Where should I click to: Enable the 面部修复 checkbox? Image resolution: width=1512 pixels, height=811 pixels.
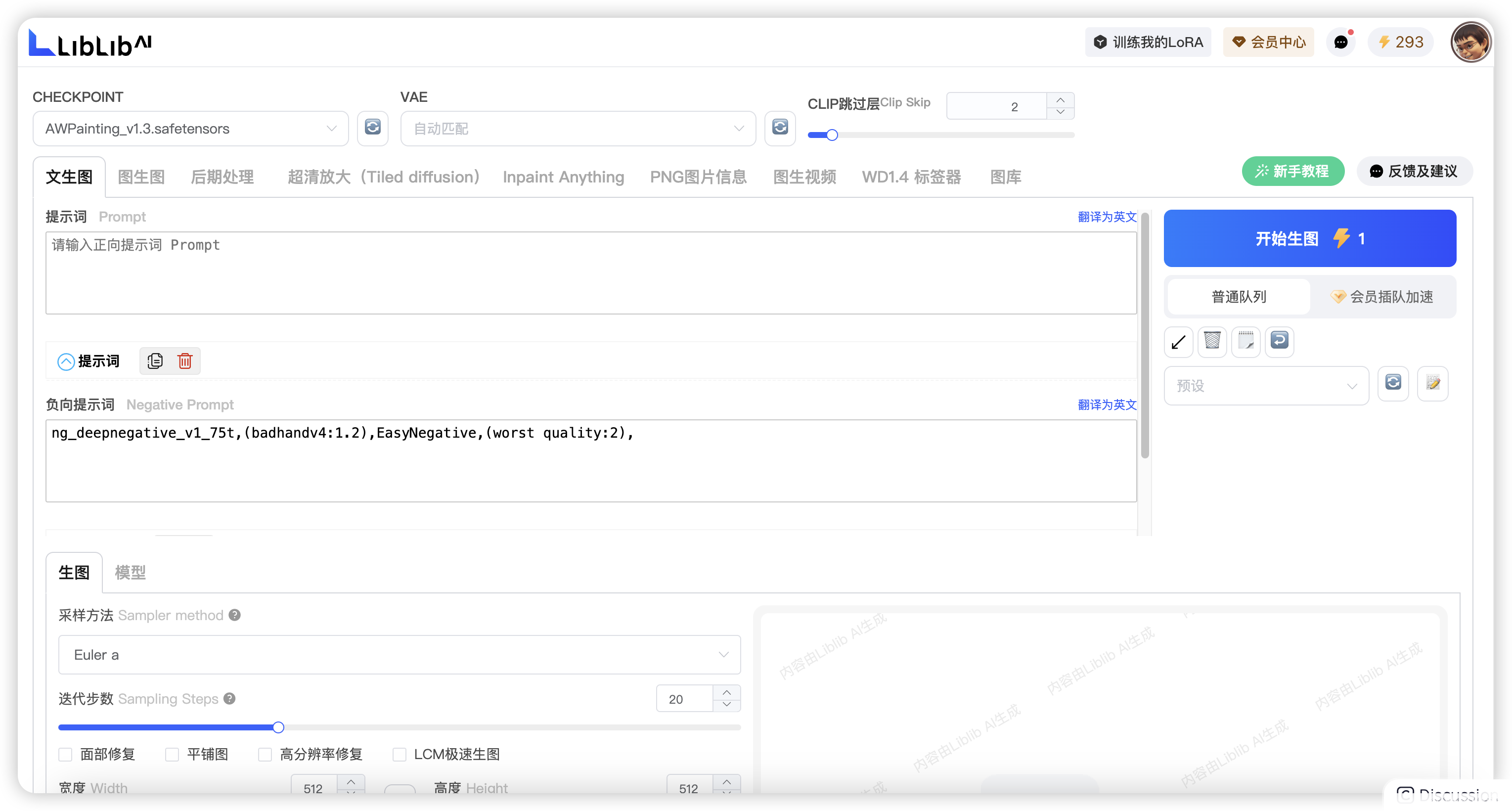coord(65,755)
